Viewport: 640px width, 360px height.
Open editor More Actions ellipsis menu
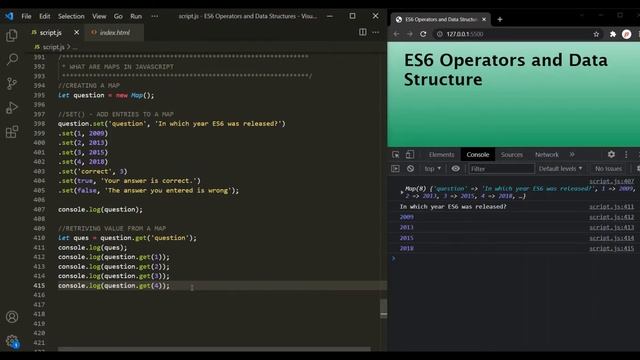376,32
